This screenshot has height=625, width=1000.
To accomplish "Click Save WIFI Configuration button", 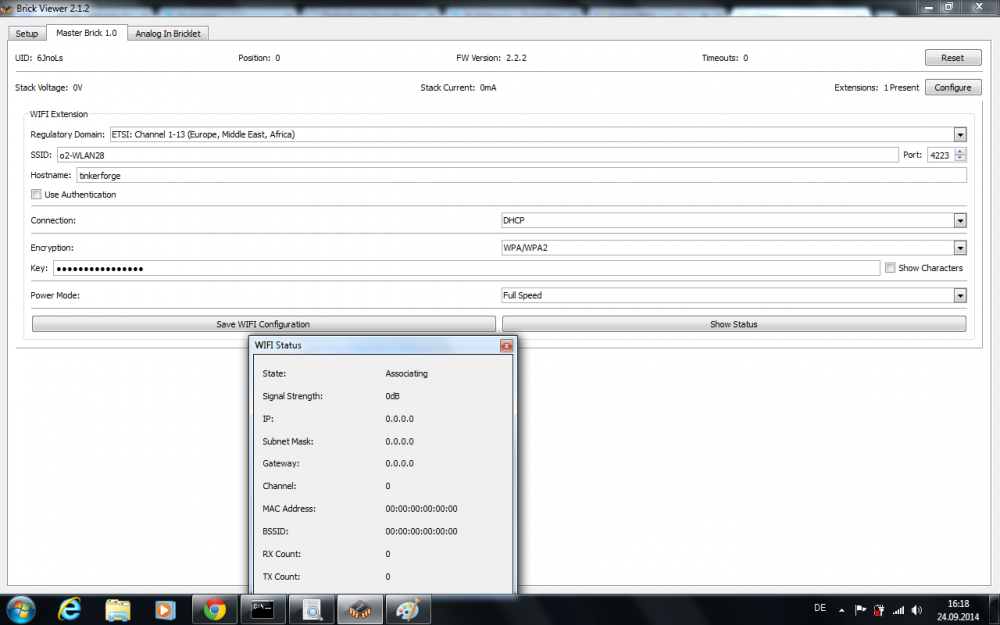I will click(x=263, y=324).
